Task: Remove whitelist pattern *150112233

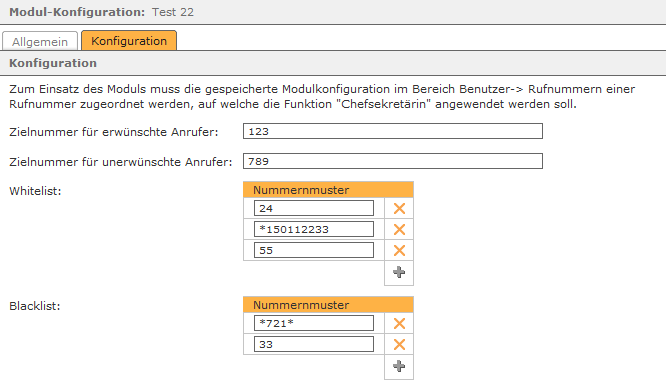Action: coord(399,229)
